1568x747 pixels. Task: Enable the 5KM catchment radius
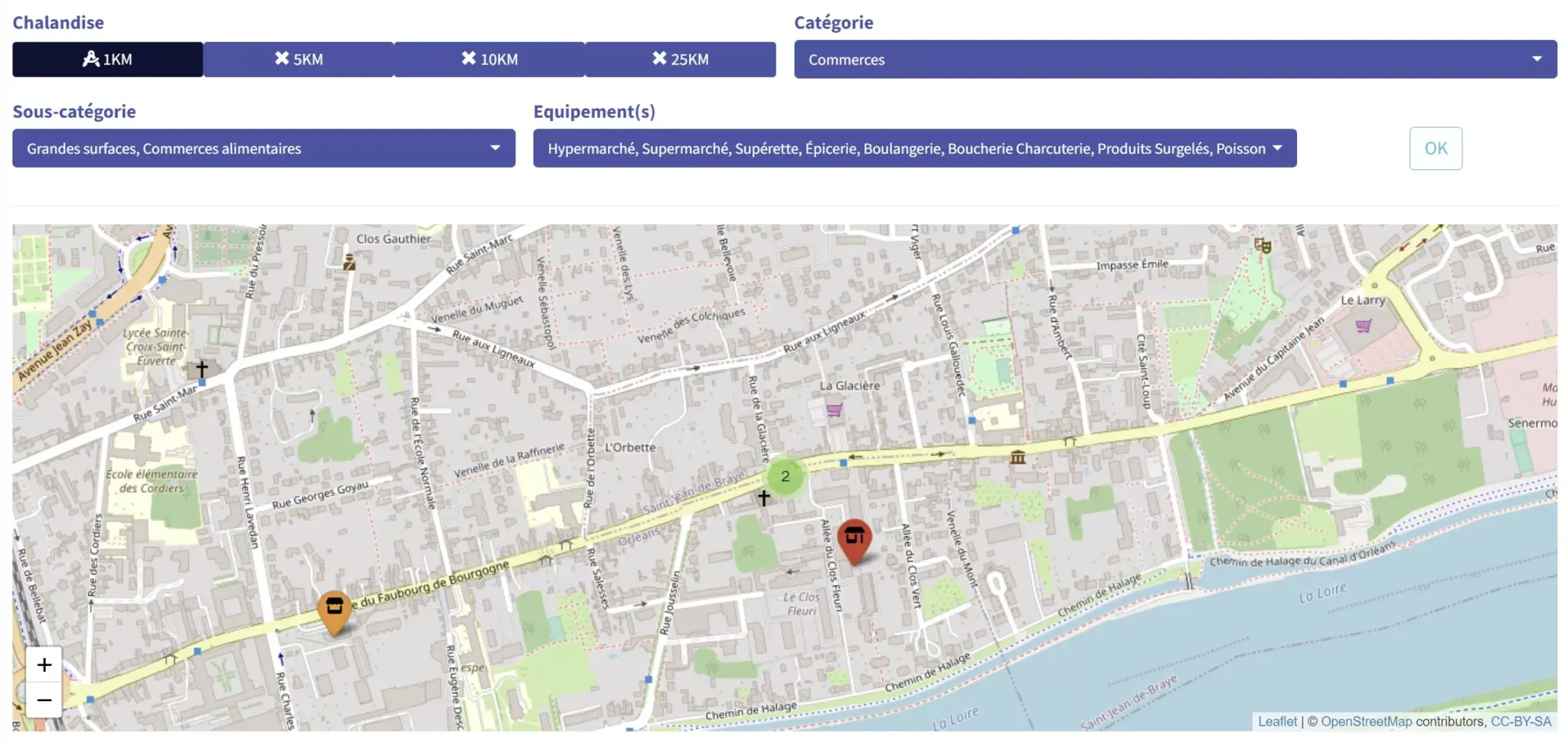coord(299,60)
